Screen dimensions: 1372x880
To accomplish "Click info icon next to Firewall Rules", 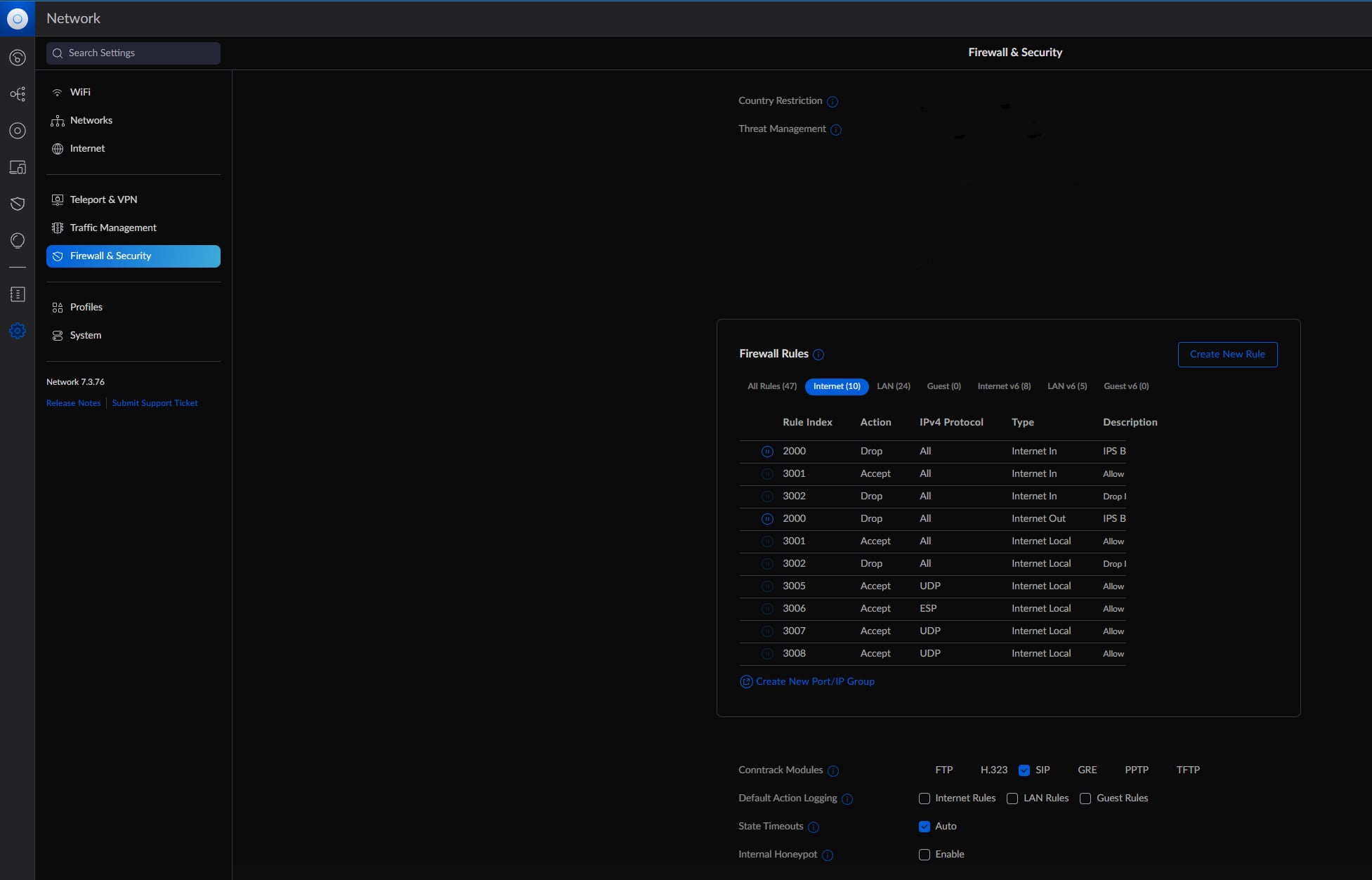I will [818, 355].
